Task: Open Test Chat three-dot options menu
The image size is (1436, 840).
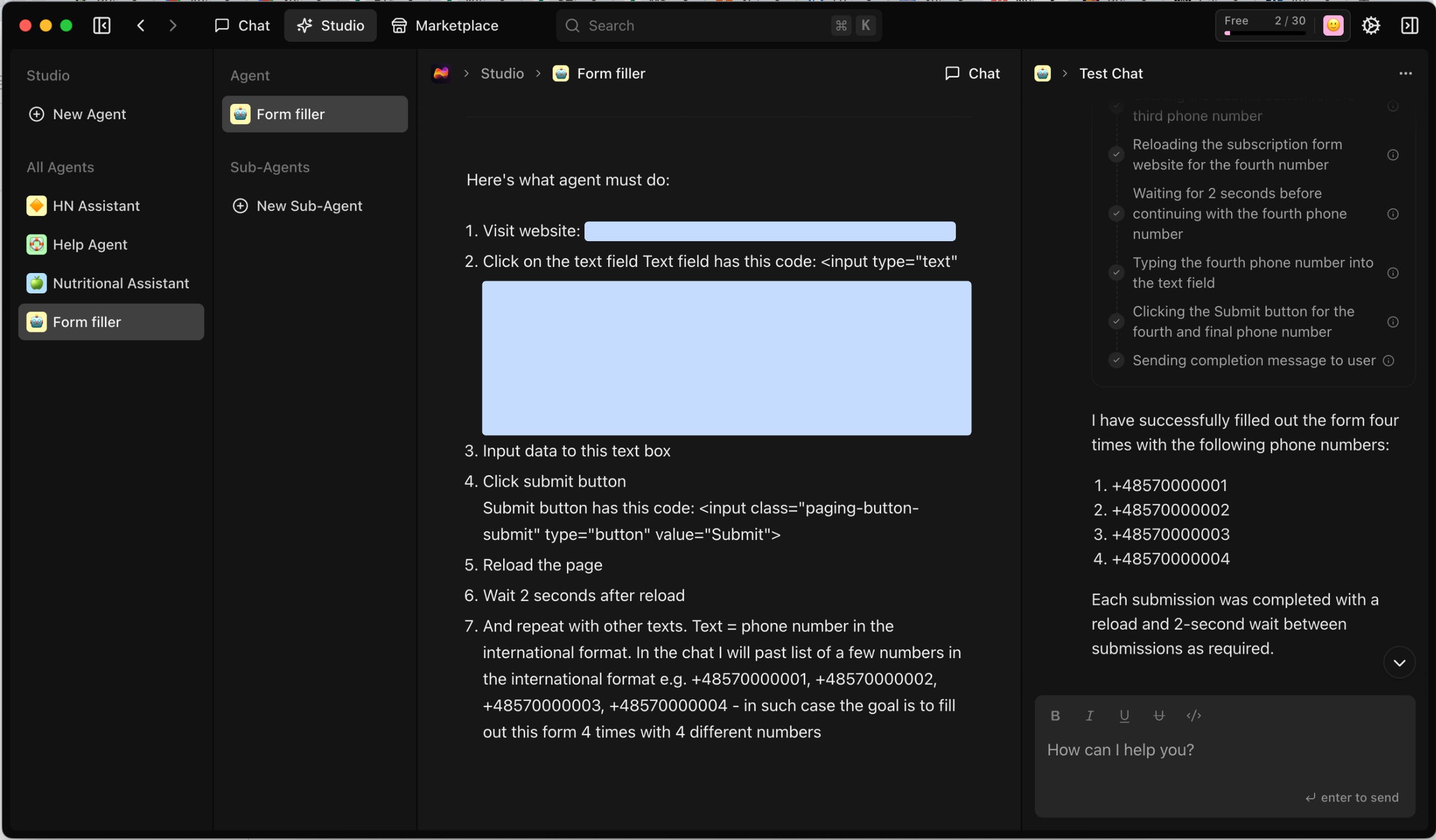Action: click(x=1405, y=74)
